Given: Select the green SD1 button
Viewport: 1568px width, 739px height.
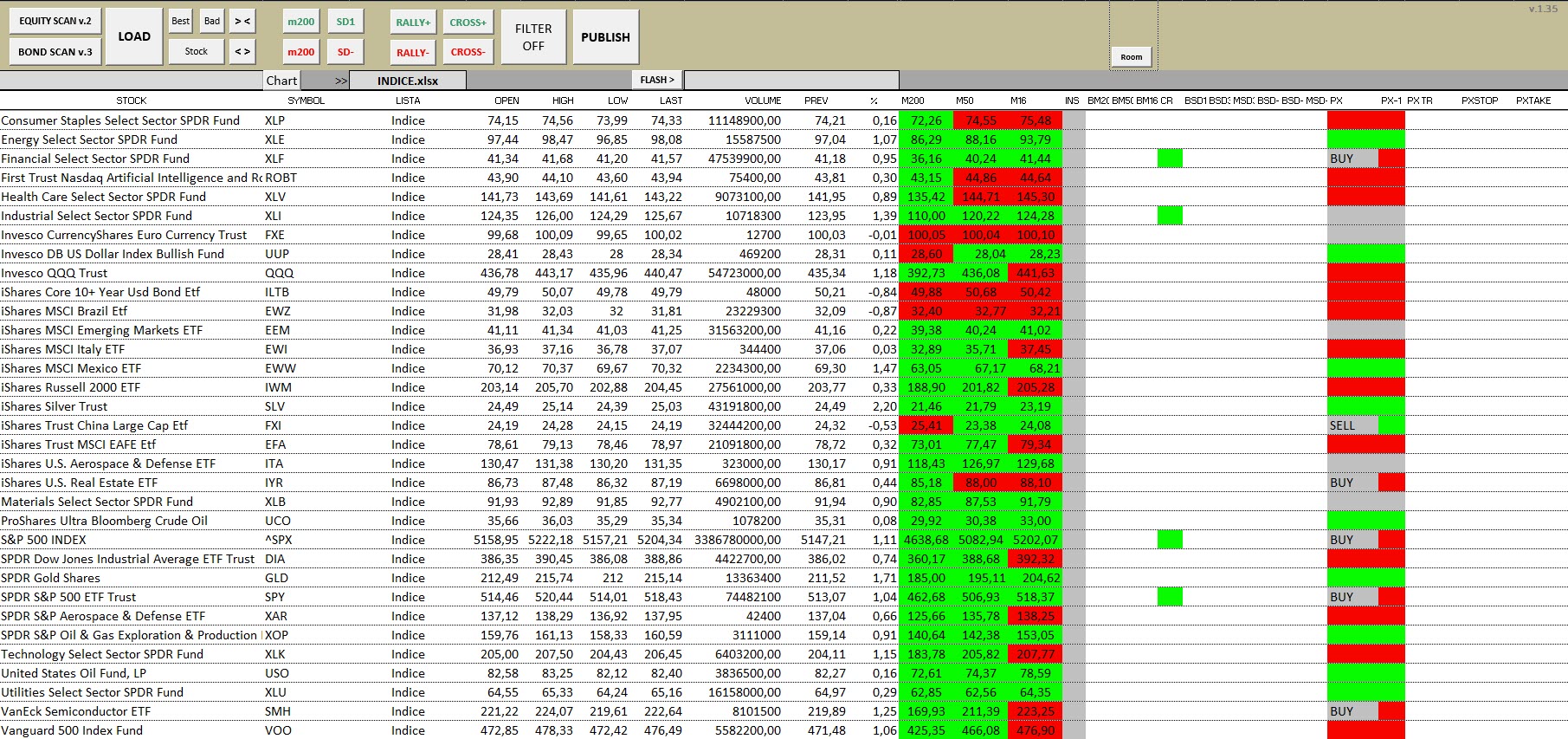Looking at the screenshot, I should point(345,22).
